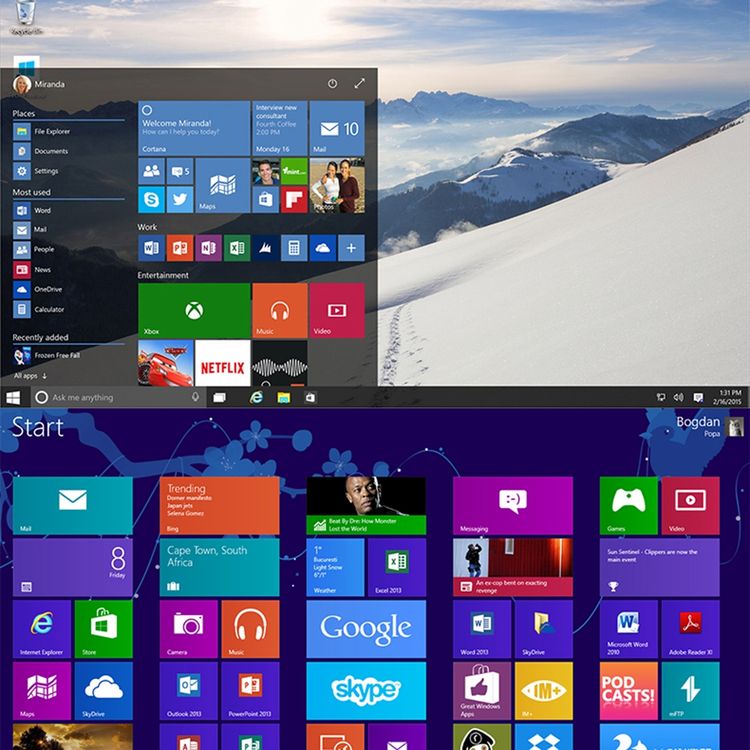The width and height of the screenshot is (750, 750).
Task: Open Calculator tile in Work group
Action: pos(294,248)
